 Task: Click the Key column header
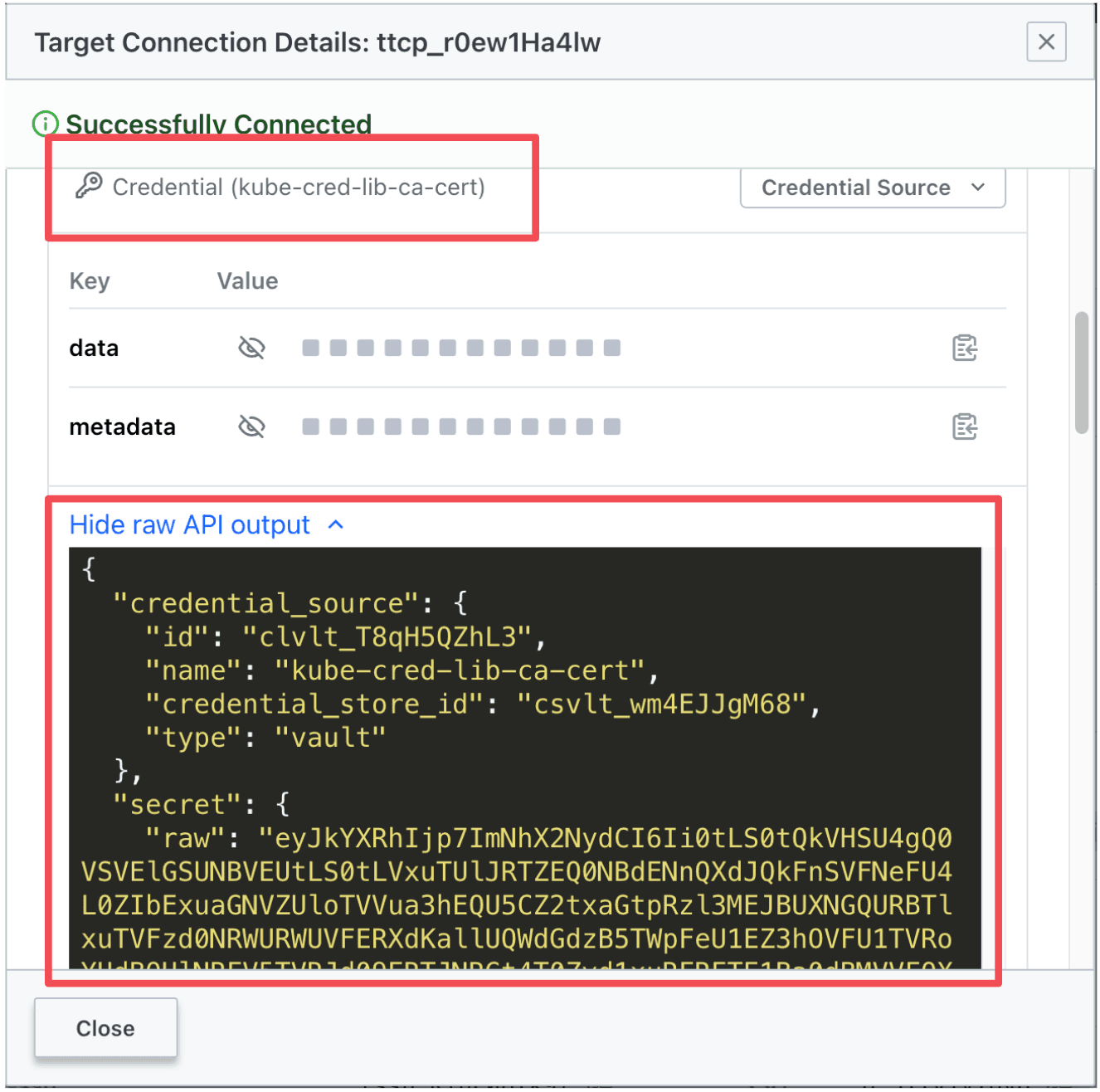coord(90,281)
